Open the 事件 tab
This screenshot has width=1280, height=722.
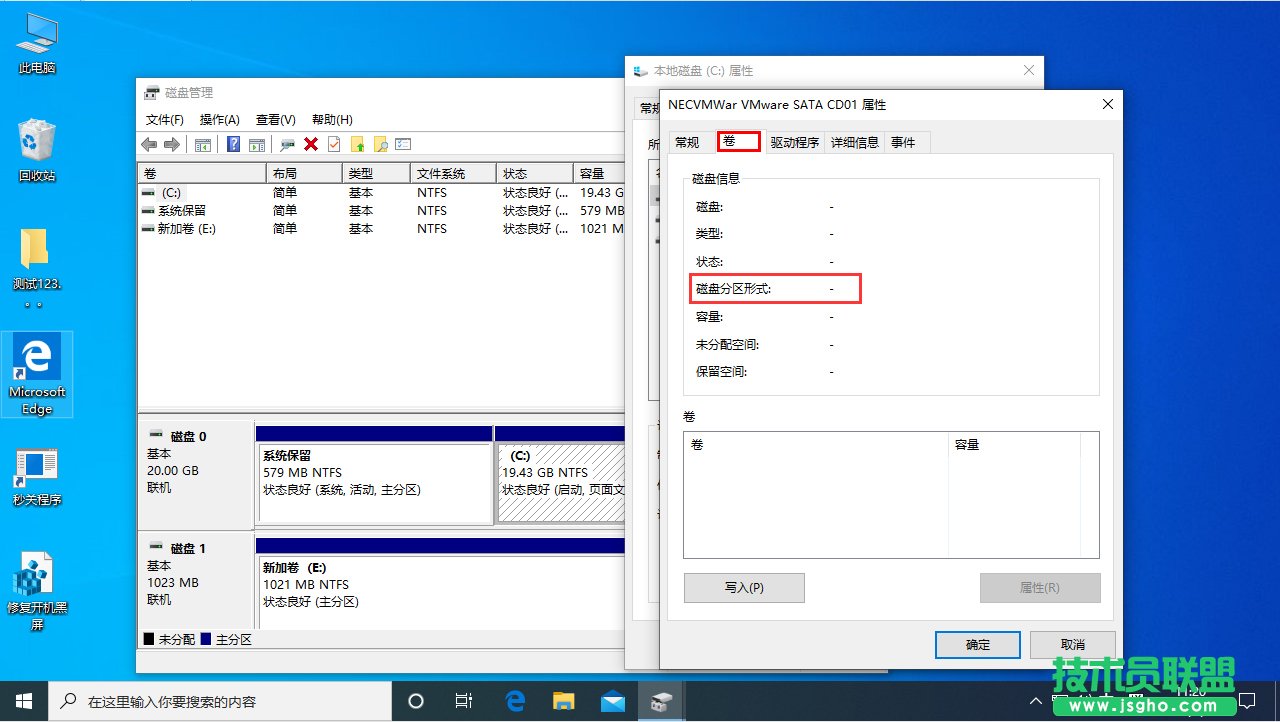tap(904, 142)
